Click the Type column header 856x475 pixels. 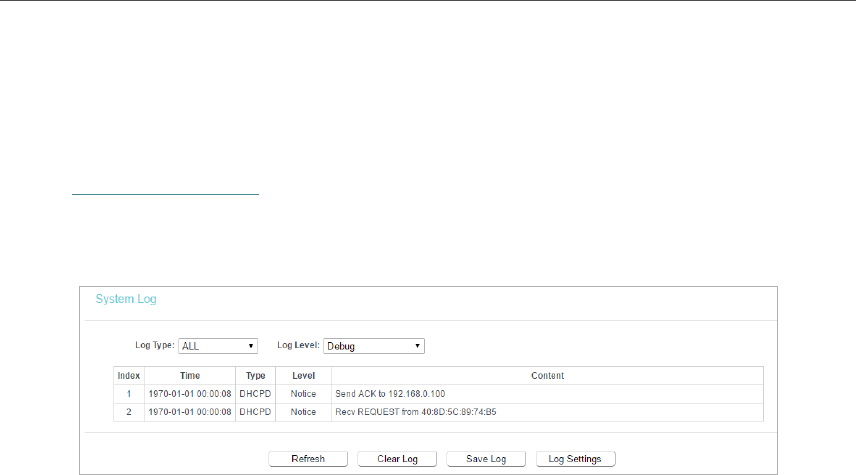coord(255,376)
